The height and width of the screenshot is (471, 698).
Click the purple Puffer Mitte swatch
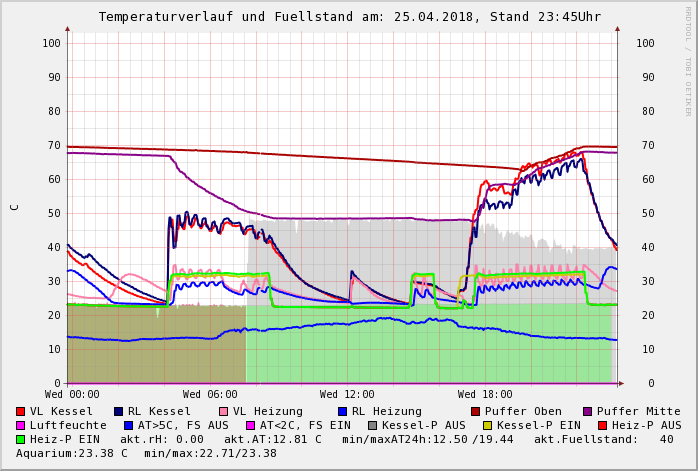588,411
